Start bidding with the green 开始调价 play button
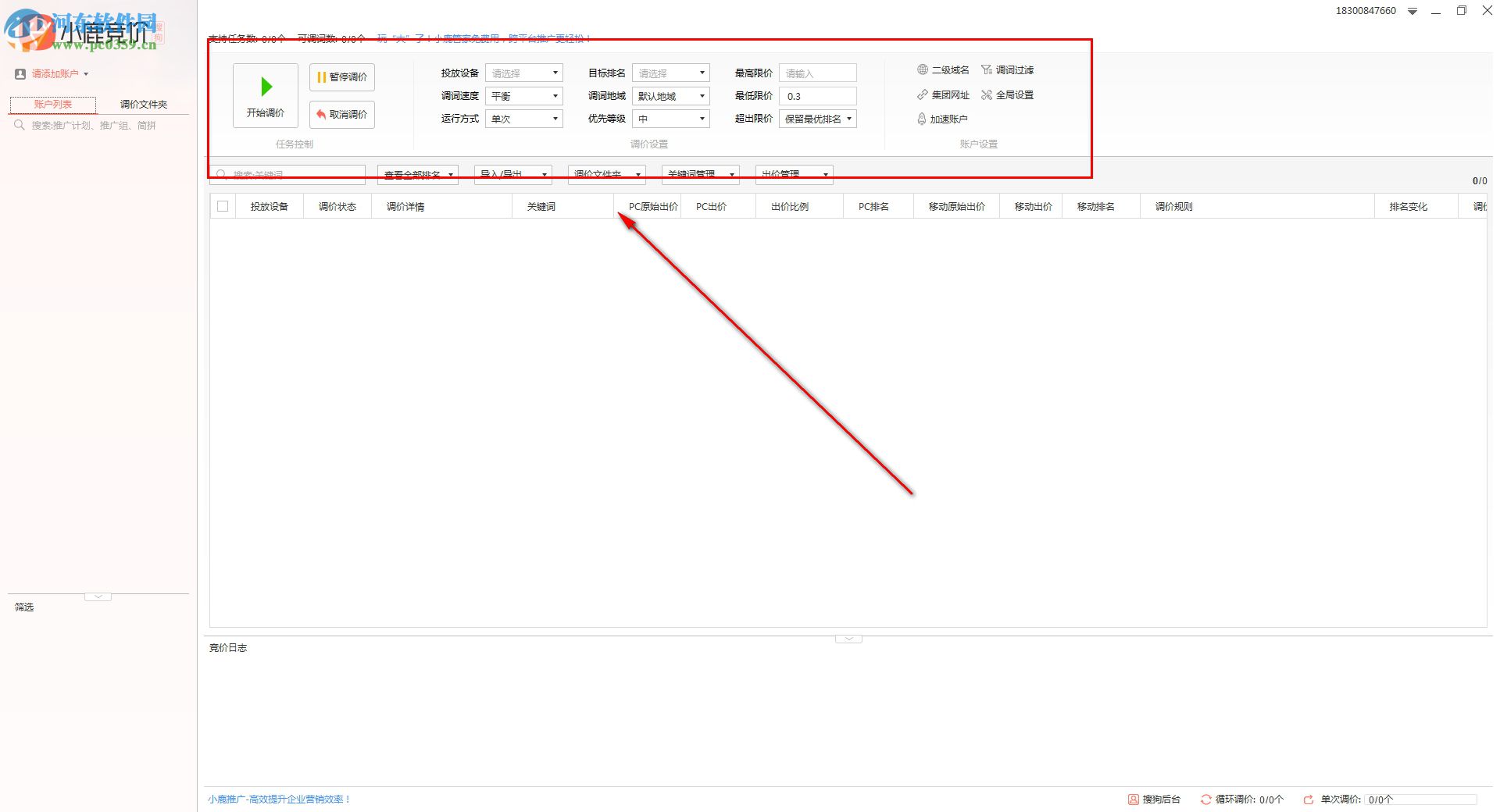This screenshot has height=812, width=1500. (266, 95)
